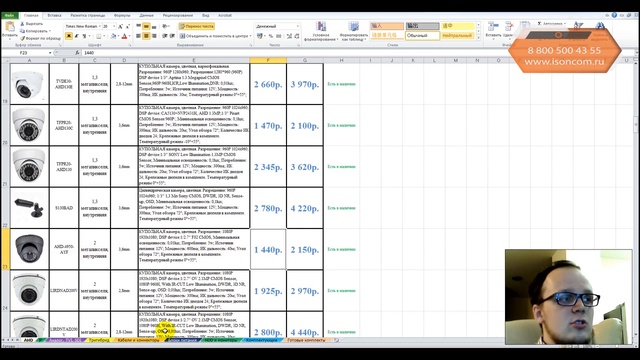Viewport: 640px width, 360px height.
Task: Open the Файл tab
Action: (9, 16)
